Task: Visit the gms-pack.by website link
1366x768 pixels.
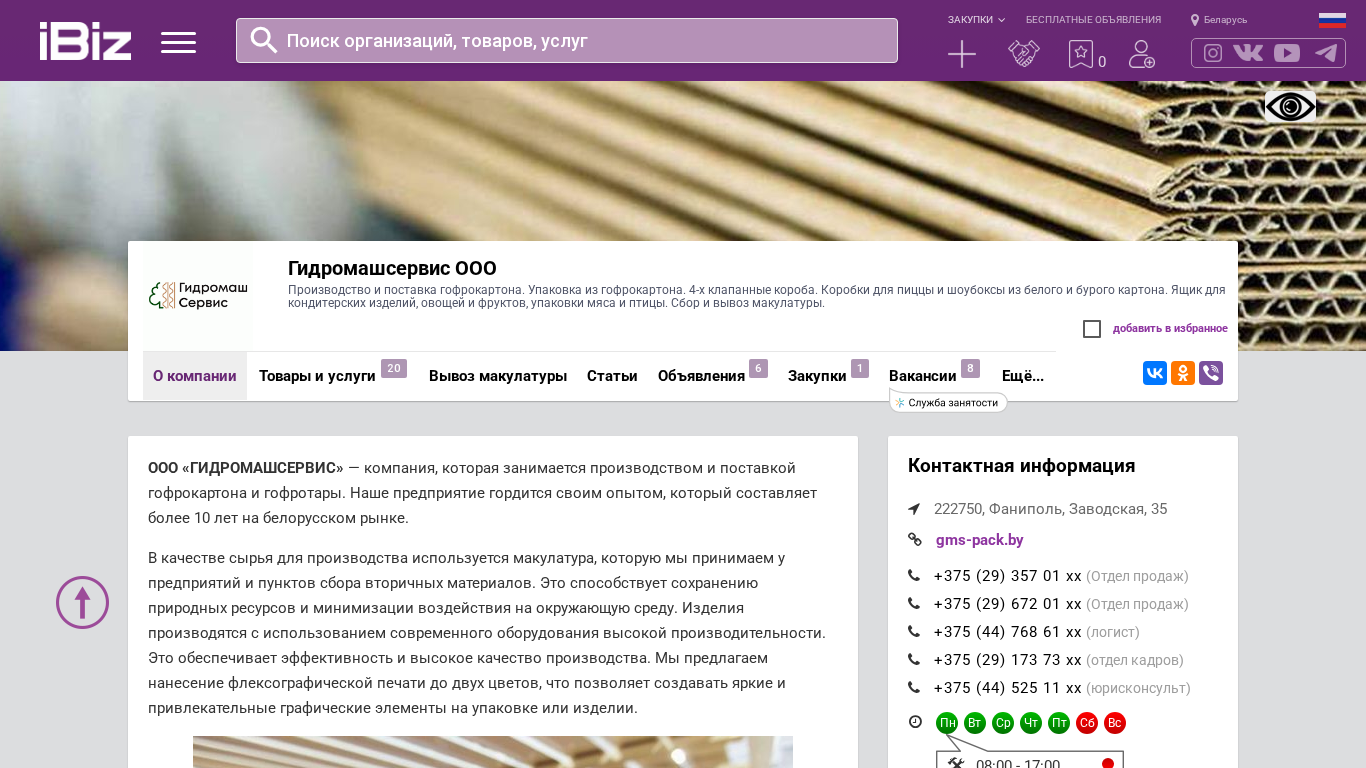Action: pyautogui.click(x=980, y=540)
